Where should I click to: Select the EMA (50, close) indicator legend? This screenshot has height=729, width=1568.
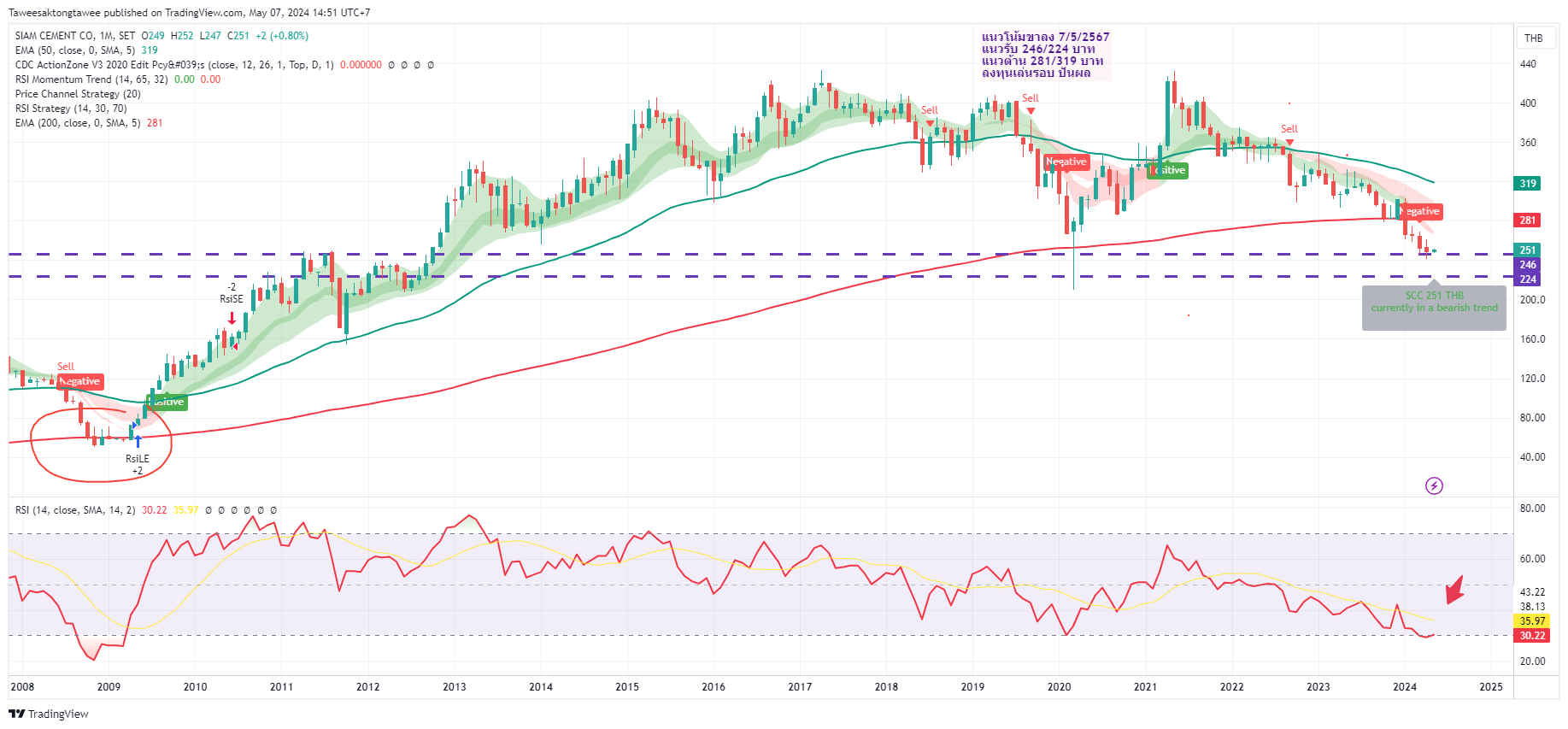point(86,50)
